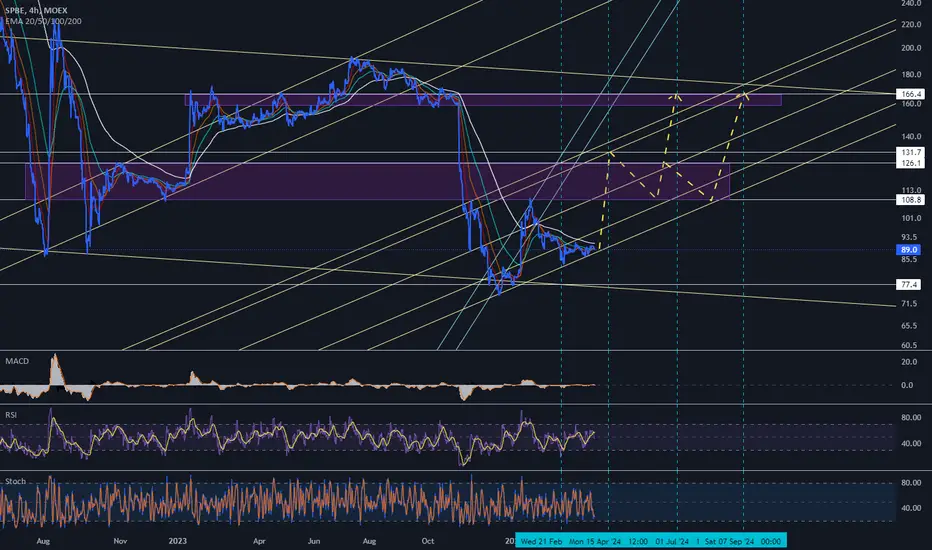
Task: Click the RSI scale 80.00 value
Action: tap(911, 417)
